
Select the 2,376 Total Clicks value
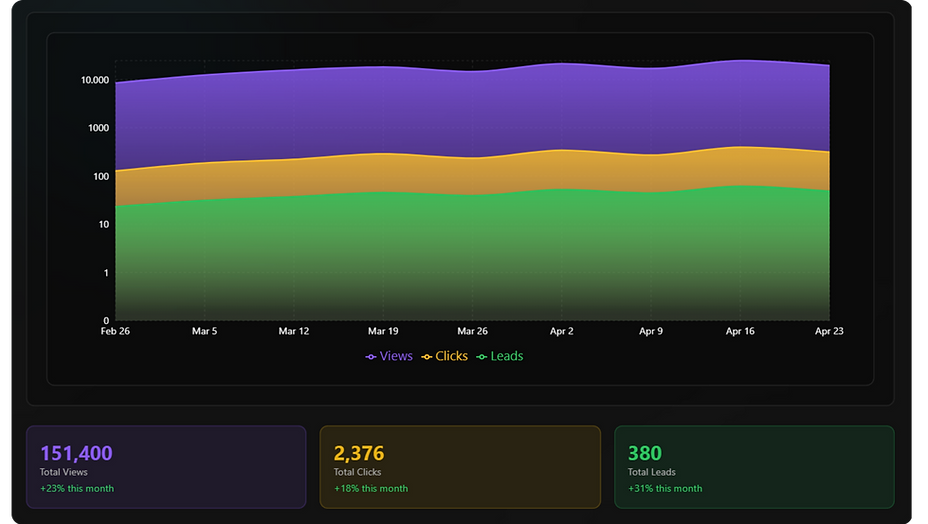[x=359, y=453]
